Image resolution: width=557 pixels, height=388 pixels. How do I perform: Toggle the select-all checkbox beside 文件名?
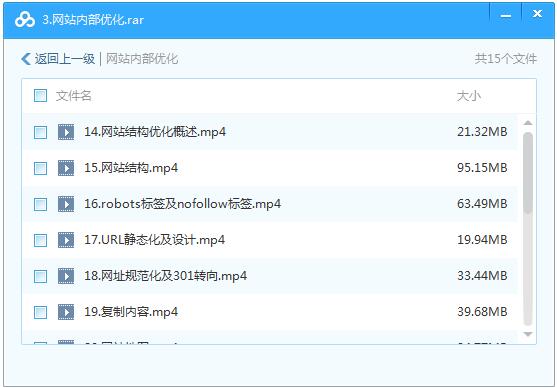point(40,96)
